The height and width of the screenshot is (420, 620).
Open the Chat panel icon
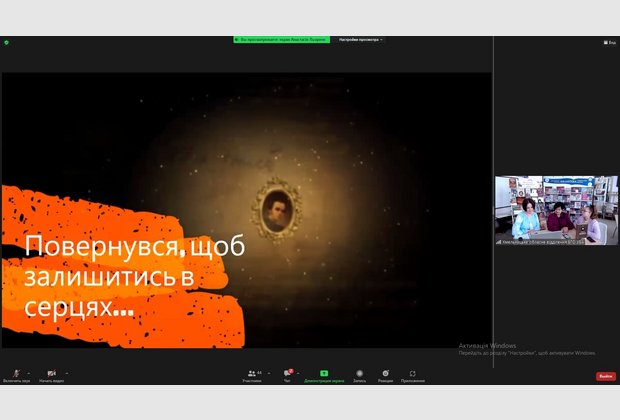click(287, 373)
